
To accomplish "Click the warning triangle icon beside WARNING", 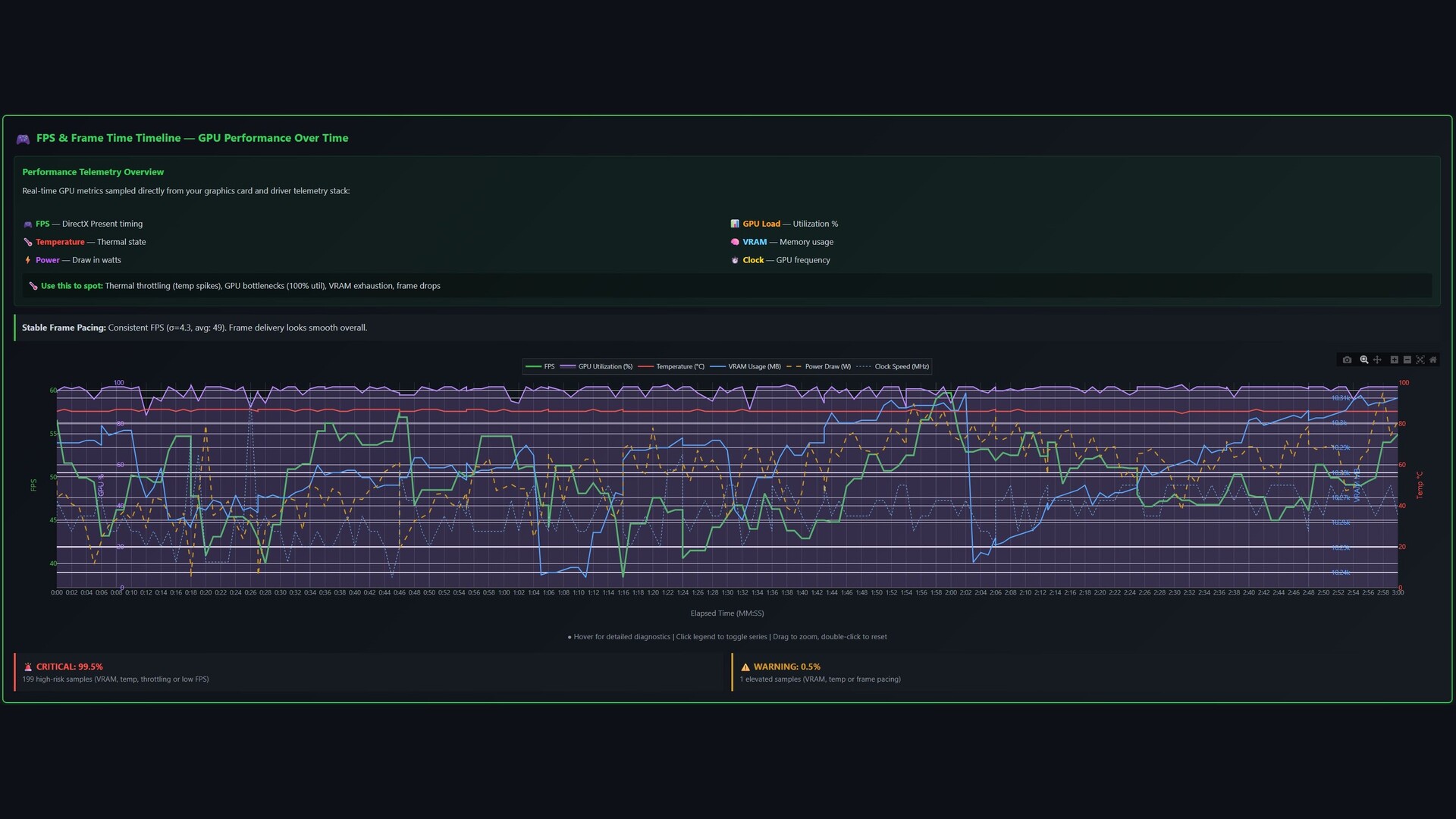I will click(745, 667).
